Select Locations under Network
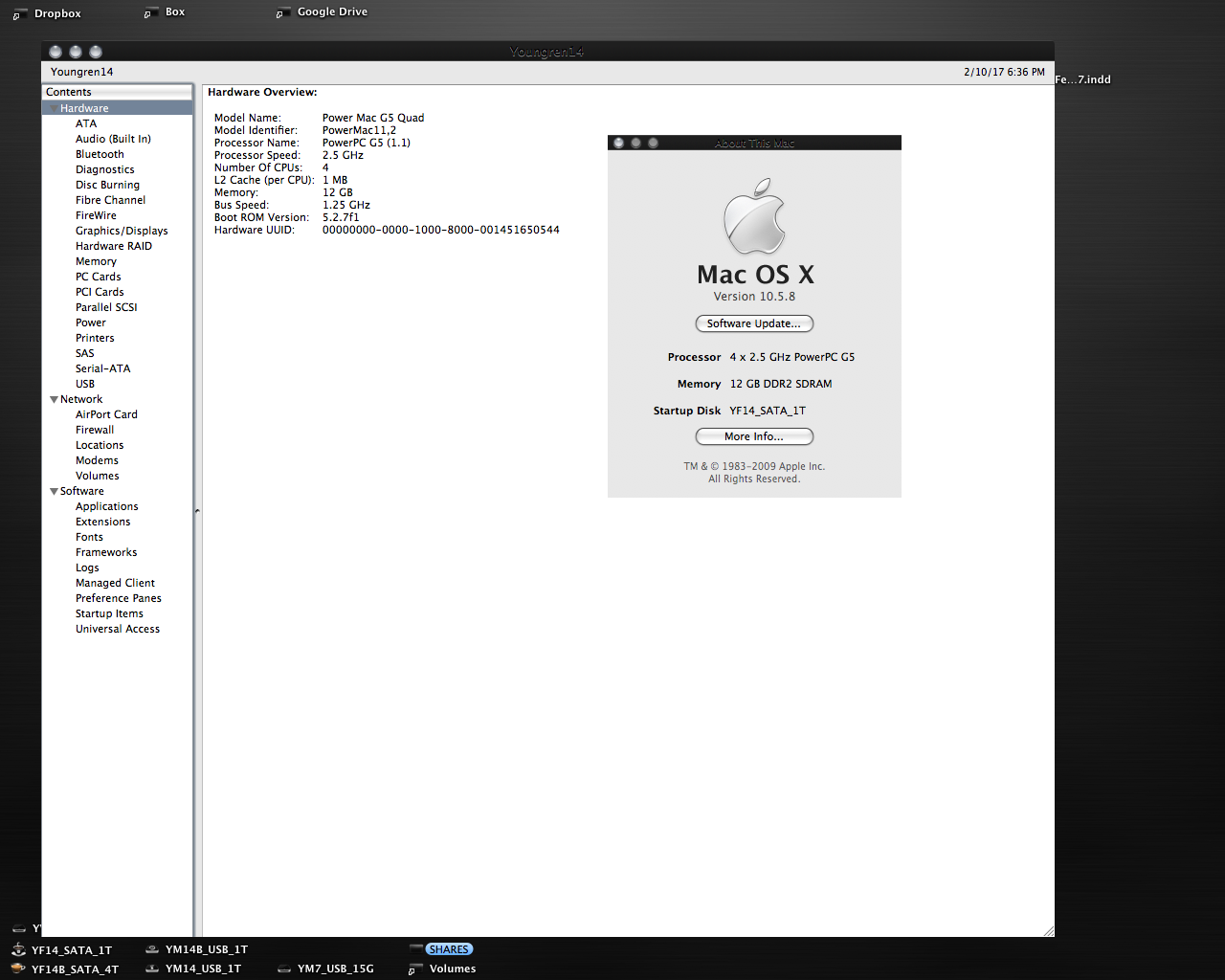Screen dimensions: 1225x980 click(x=100, y=445)
